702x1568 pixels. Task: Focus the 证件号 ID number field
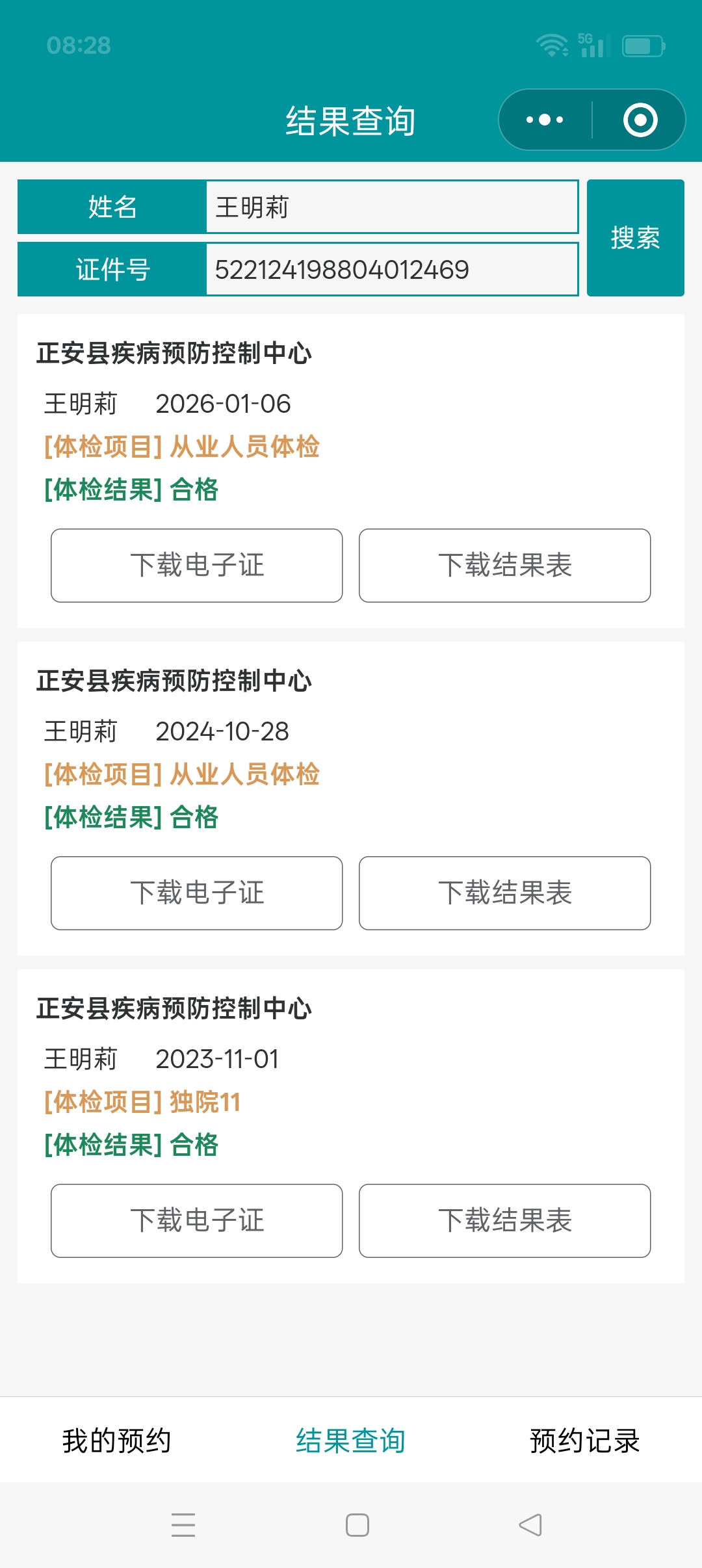[391, 269]
